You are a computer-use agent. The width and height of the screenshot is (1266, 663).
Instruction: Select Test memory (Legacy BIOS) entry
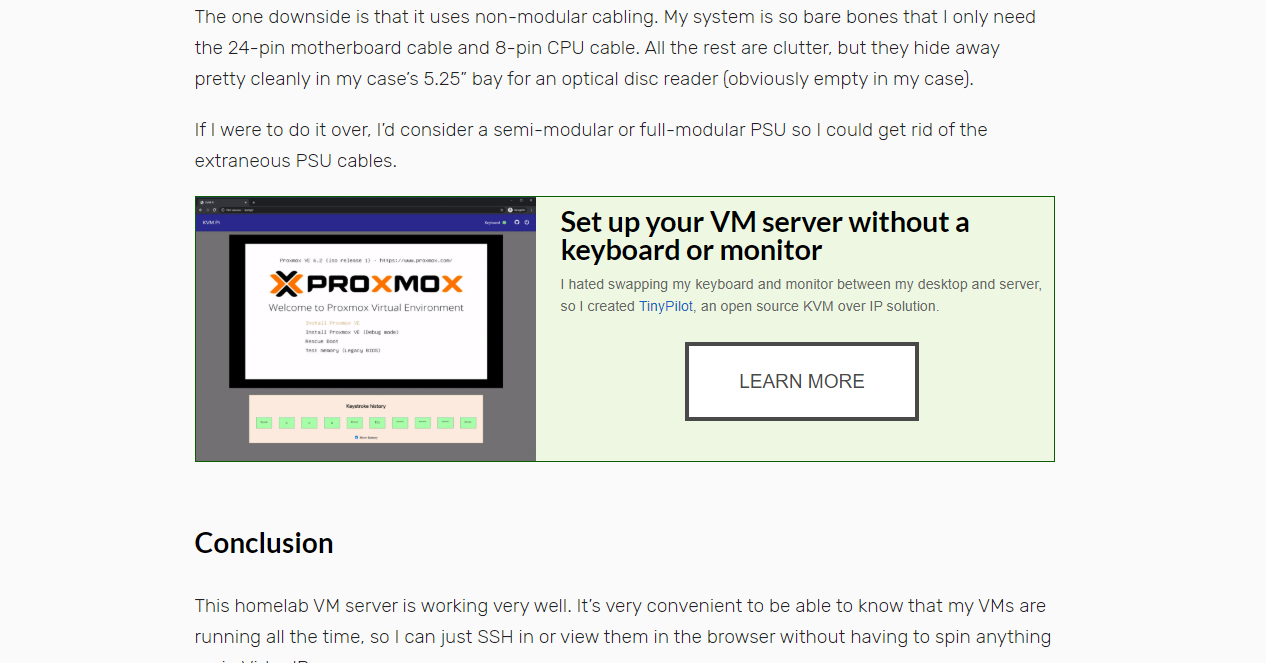343,350
